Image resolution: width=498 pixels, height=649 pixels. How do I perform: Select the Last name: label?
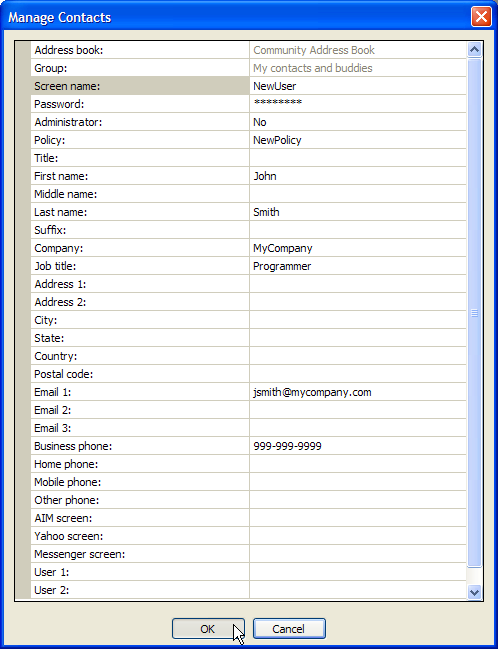click(x=140, y=212)
